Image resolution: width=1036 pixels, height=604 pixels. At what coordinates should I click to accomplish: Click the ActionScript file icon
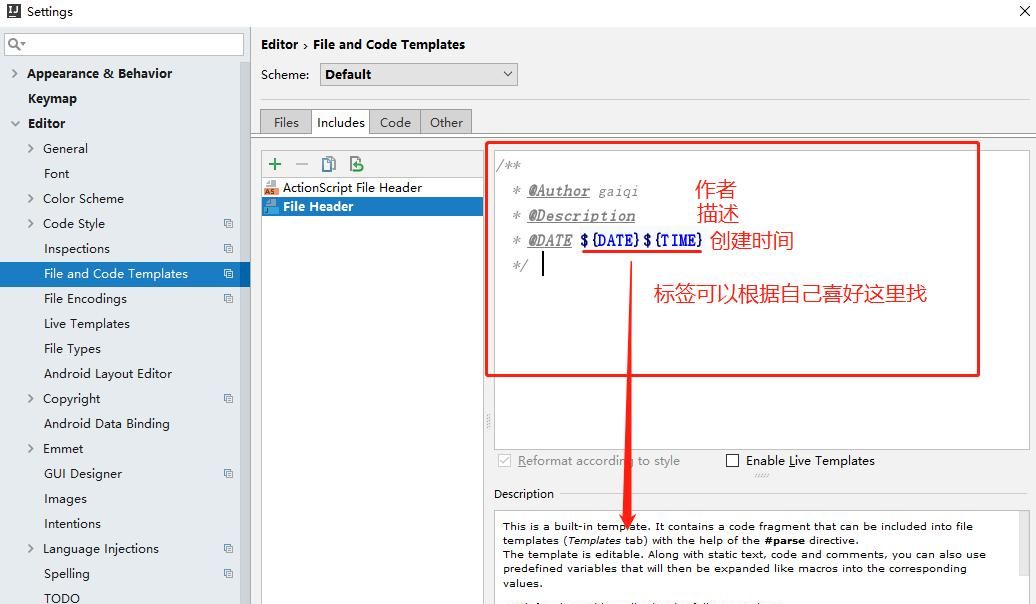pyautogui.click(x=271, y=188)
